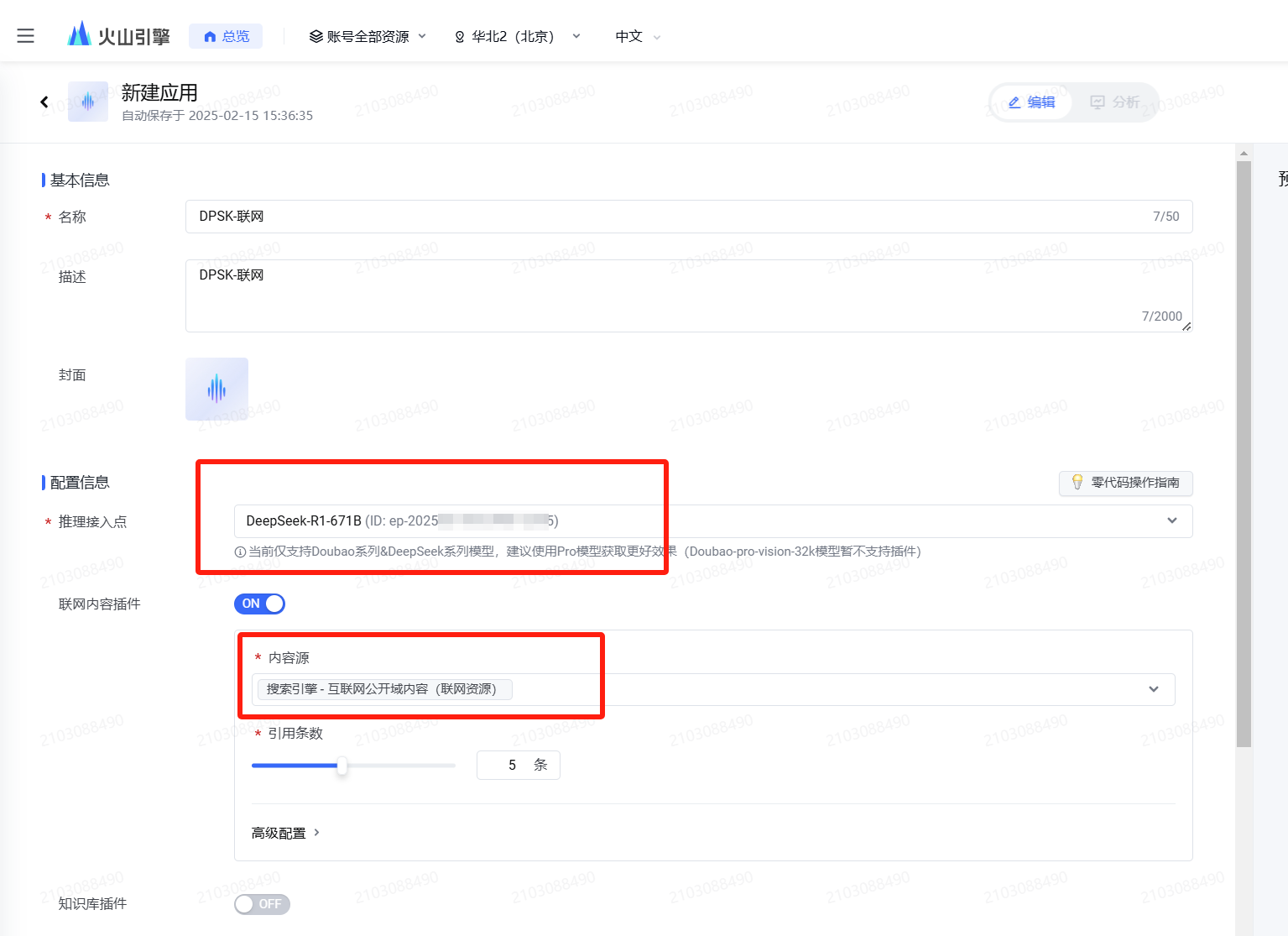Click the 名称 input field
The width and height of the screenshot is (1288, 936).
689,217
